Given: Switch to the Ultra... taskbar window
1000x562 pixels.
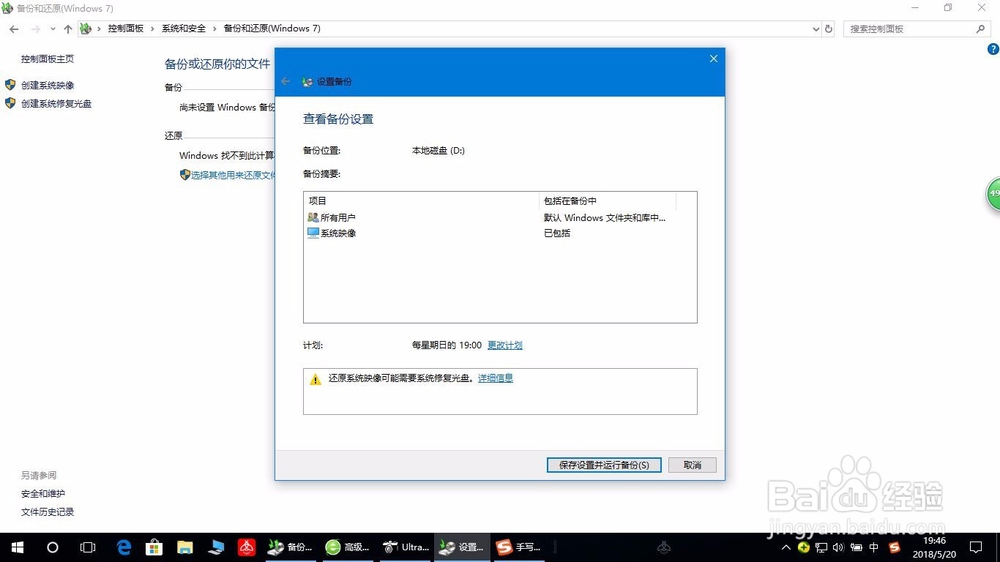Looking at the screenshot, I should pos(406,547).
